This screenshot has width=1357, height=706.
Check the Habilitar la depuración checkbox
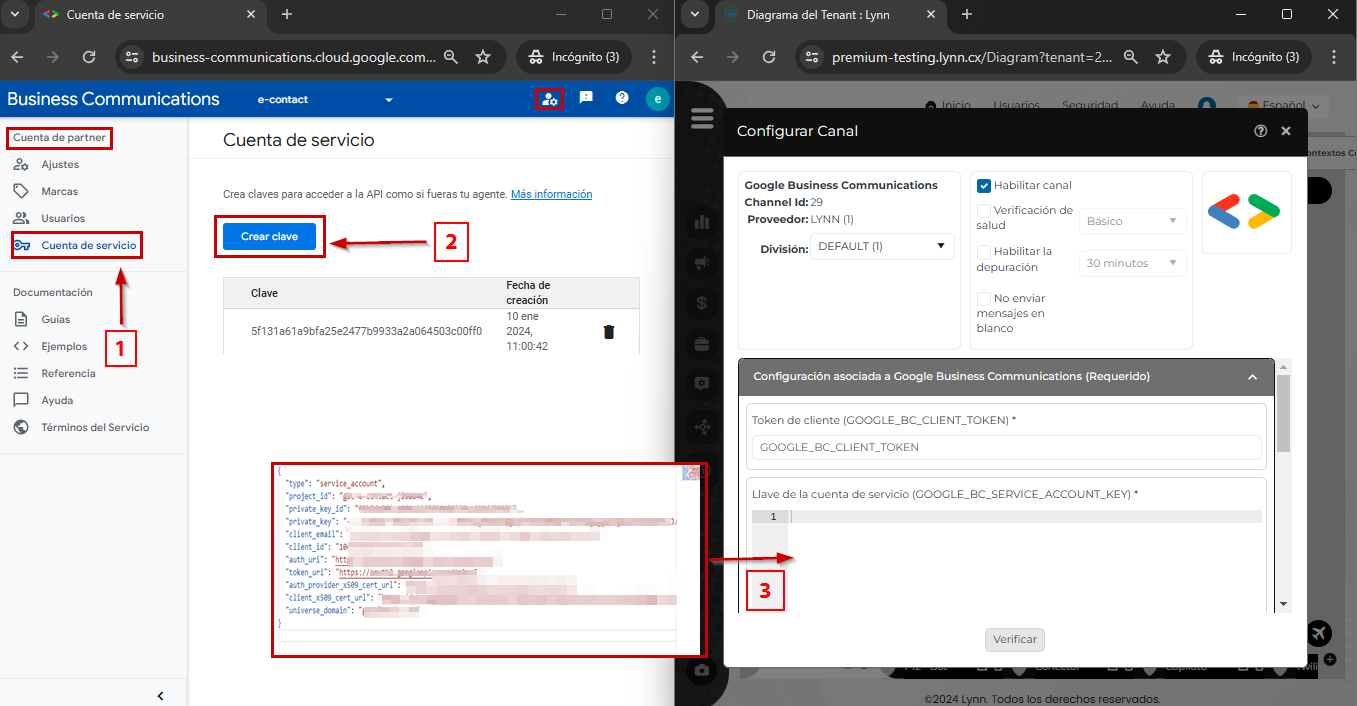(984, 252)
